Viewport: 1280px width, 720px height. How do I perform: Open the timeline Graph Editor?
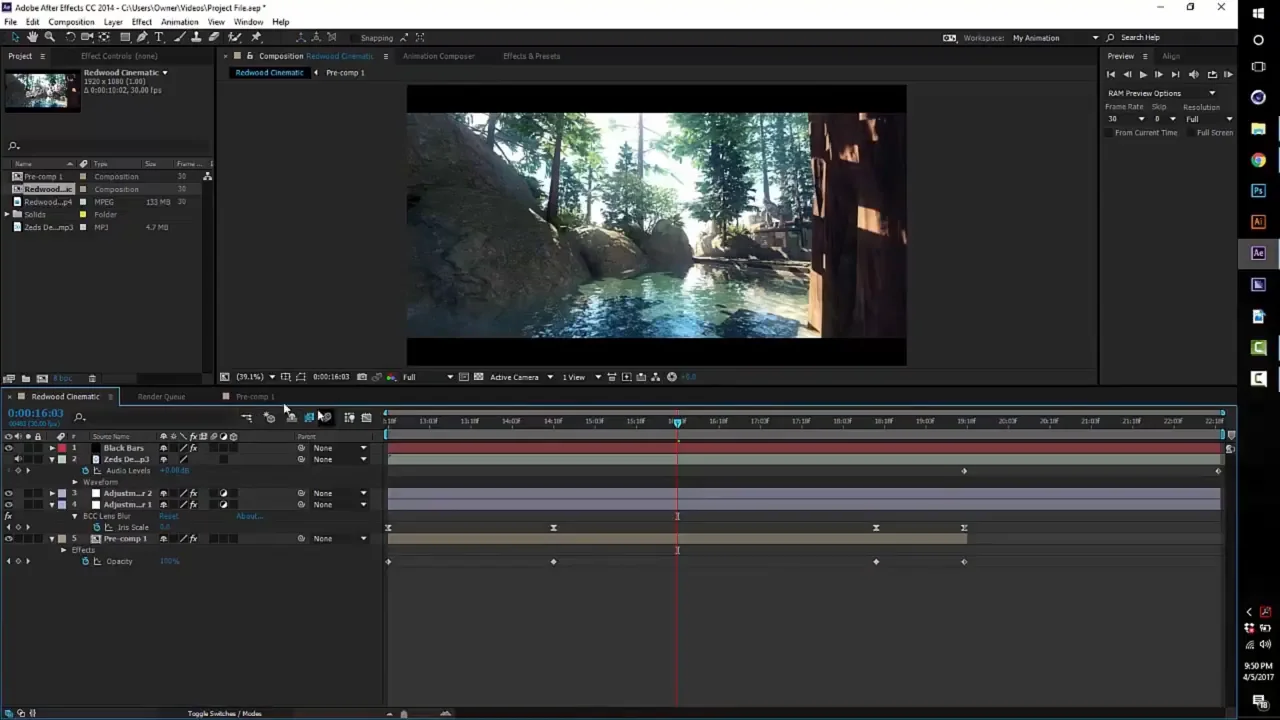pyautogui.click(x=366, y=417)
